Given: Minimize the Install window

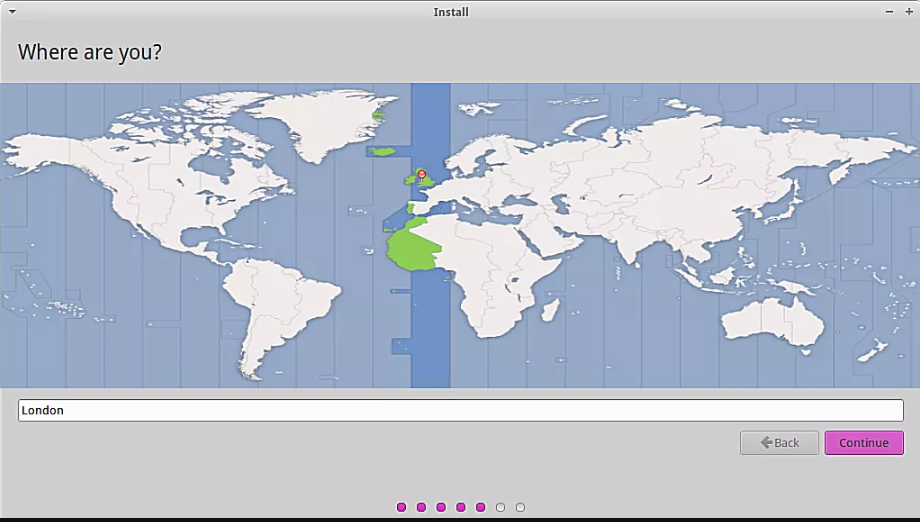Looking at the screenshot, I should pyautogui.click(x=889, y=12).
